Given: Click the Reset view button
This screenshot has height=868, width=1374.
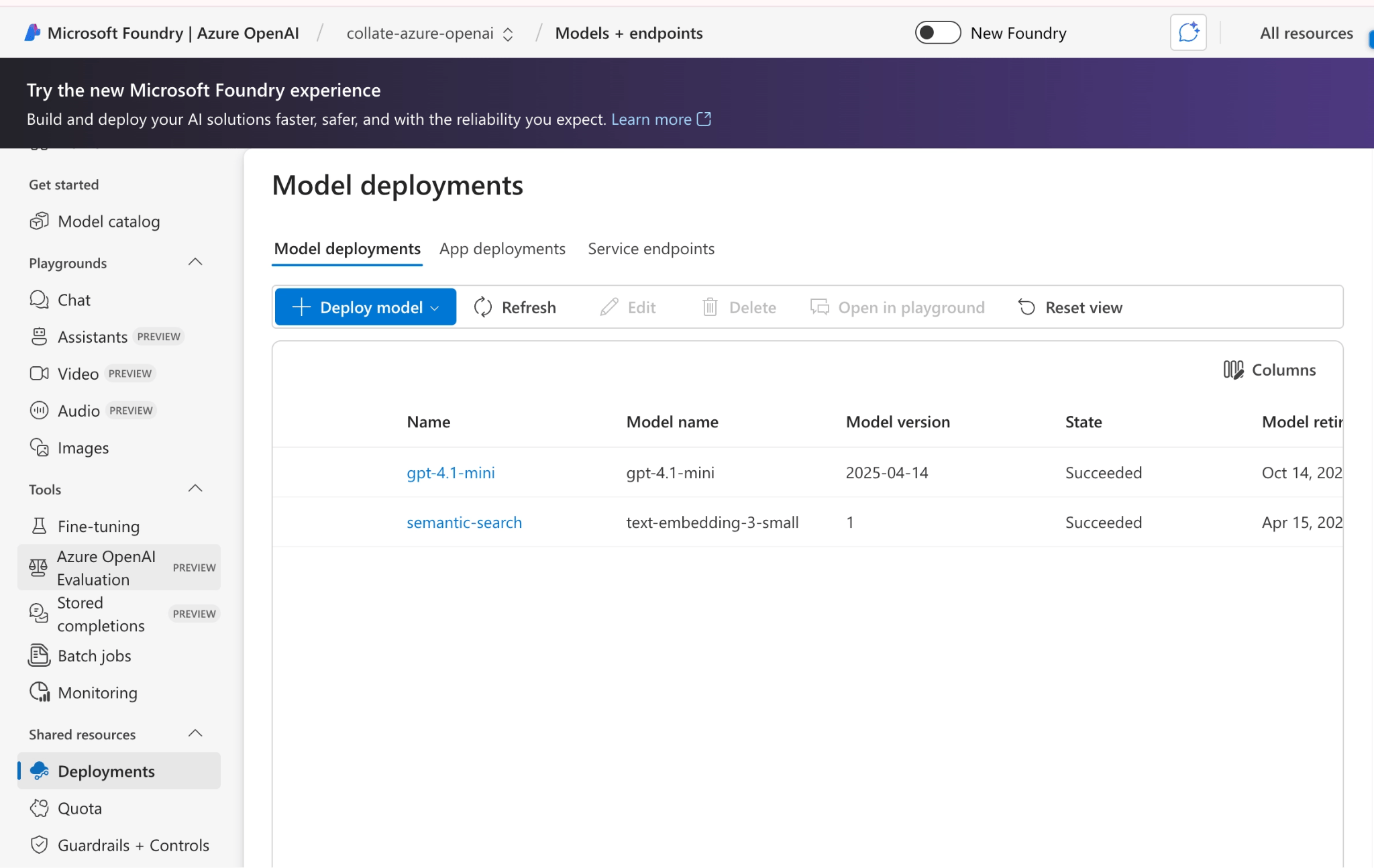Looking at the screenshot, I should point(1070,307).
